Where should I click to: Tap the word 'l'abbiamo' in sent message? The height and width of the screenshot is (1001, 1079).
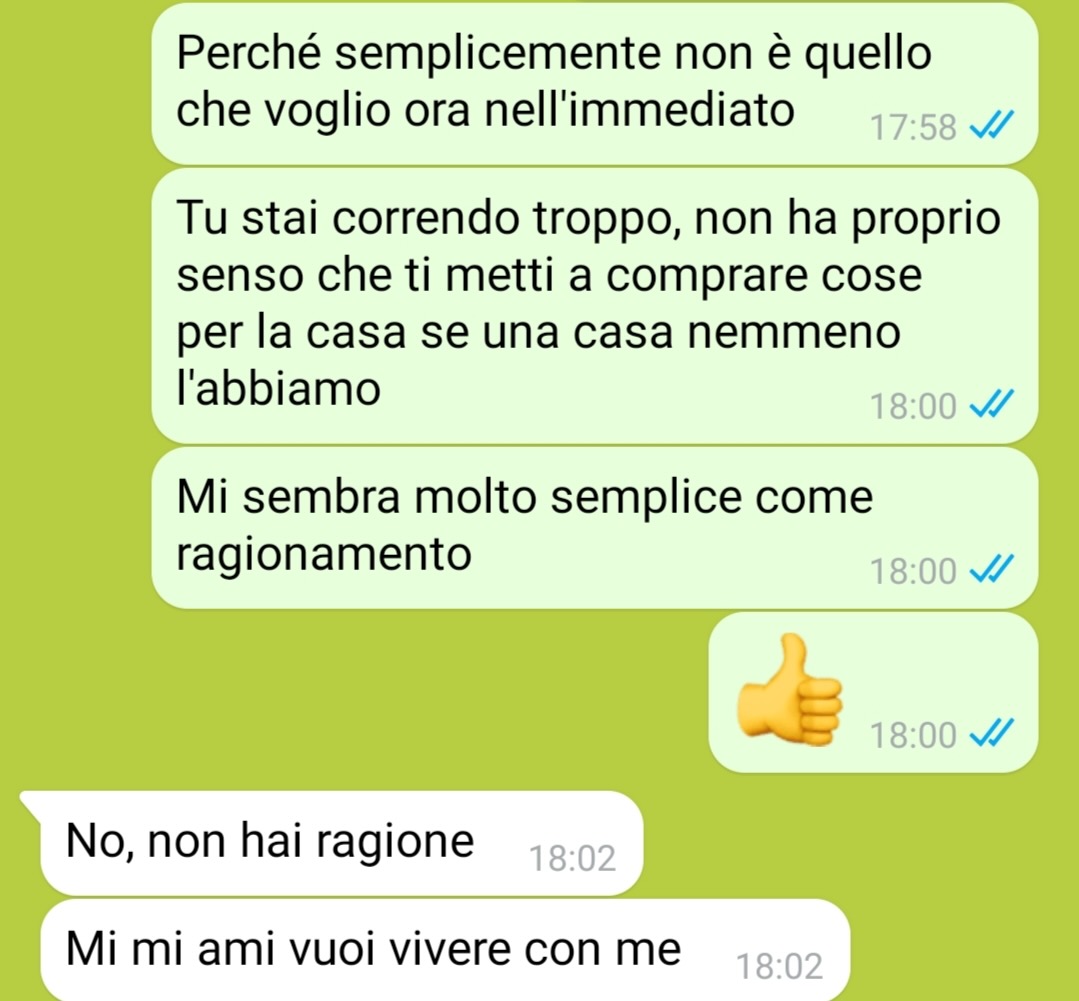pyautogui.click(x=278, y=388)
